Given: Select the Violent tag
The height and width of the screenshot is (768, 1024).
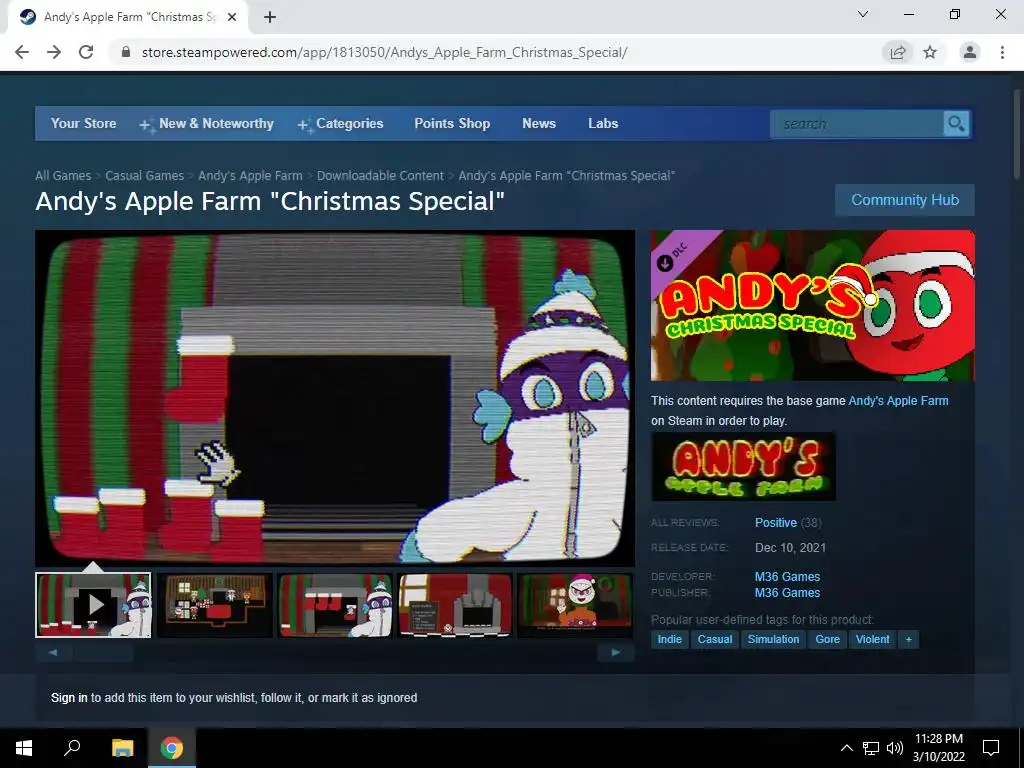Looking at the screenshot, I should coord(872,639).
